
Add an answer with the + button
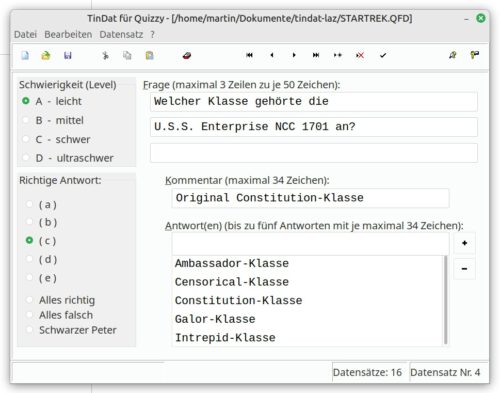pos(464,243)
